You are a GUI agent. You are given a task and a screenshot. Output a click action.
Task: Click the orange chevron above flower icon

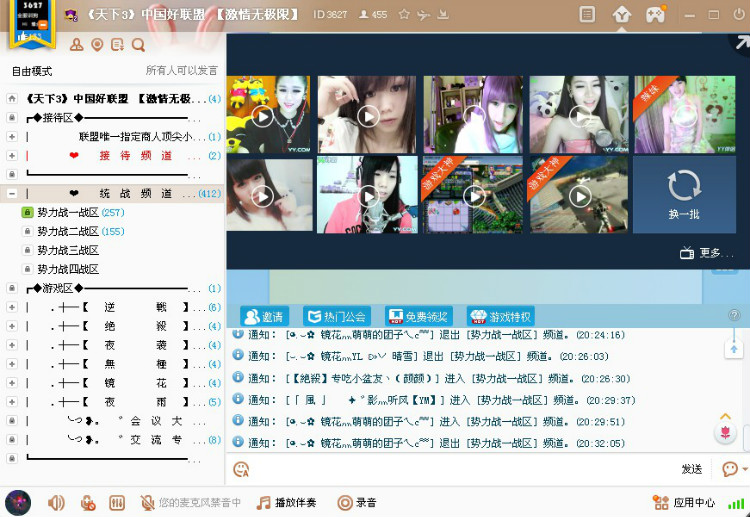[726, 416]
